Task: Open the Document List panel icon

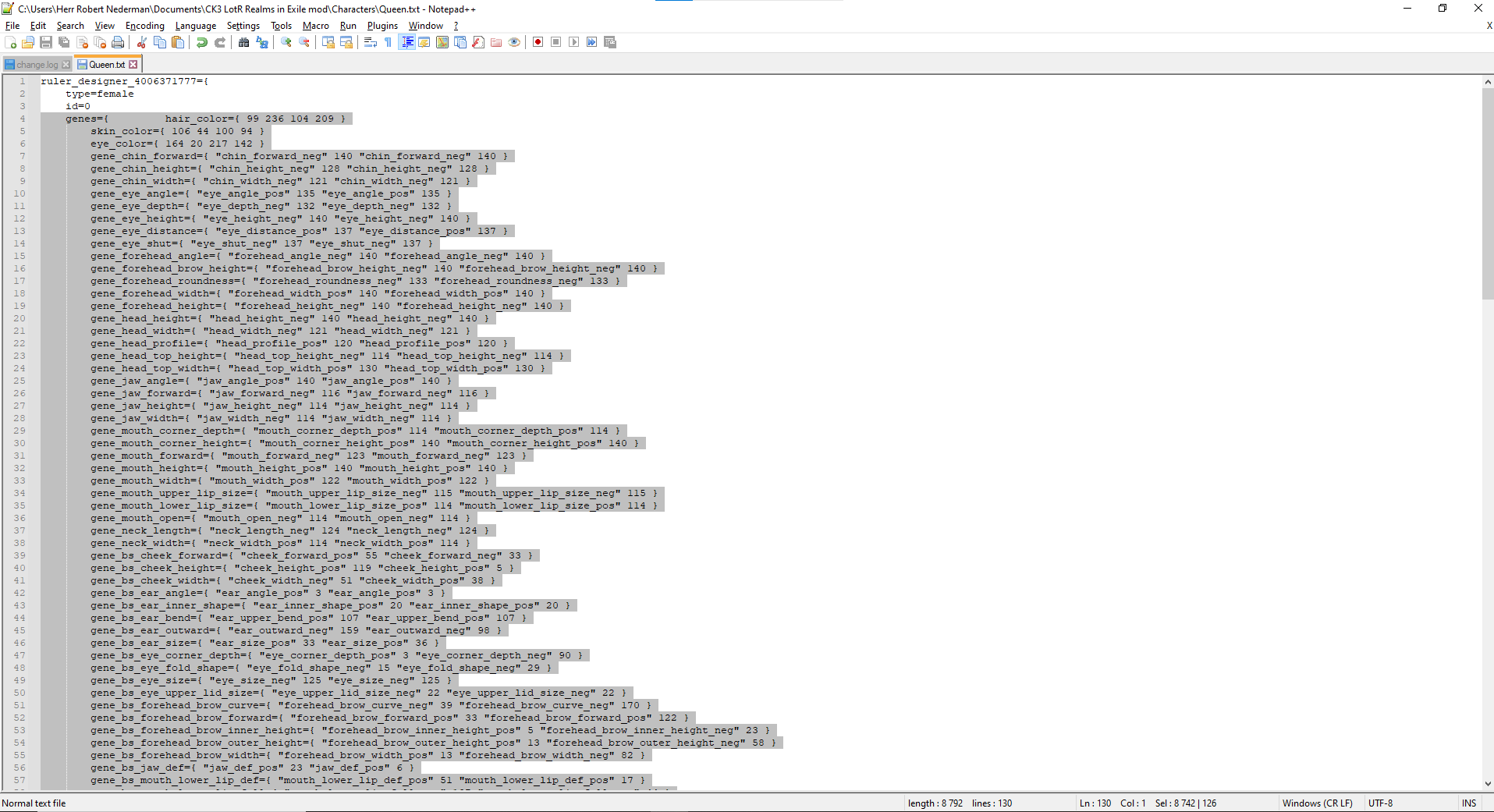Action: coord(460,42)
